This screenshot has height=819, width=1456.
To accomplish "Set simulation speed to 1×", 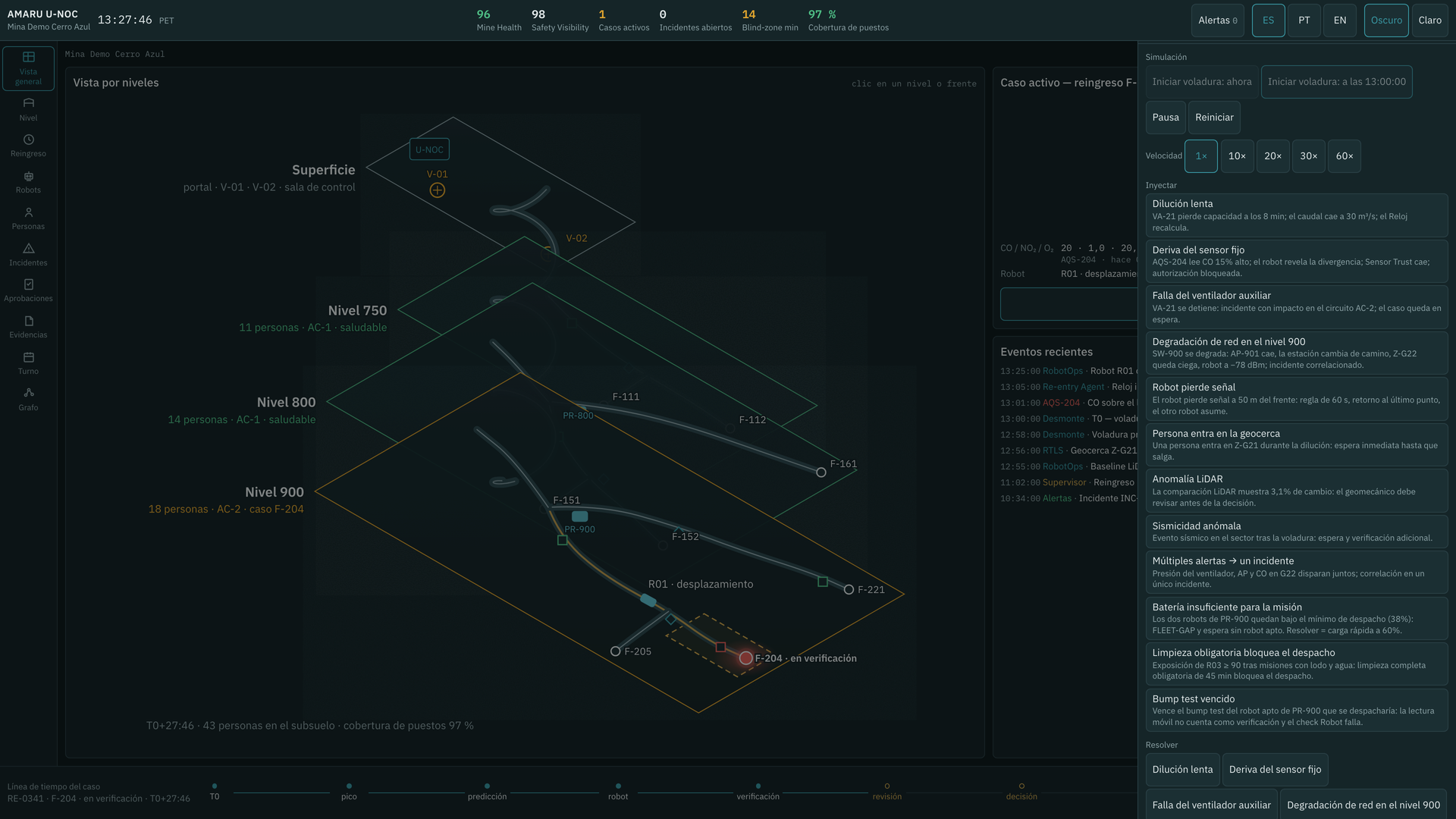I will 1201,156.
